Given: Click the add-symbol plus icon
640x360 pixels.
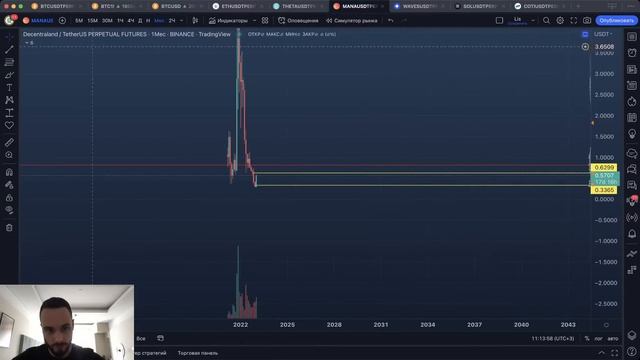Looking at the screenshot, I should 62,20.
